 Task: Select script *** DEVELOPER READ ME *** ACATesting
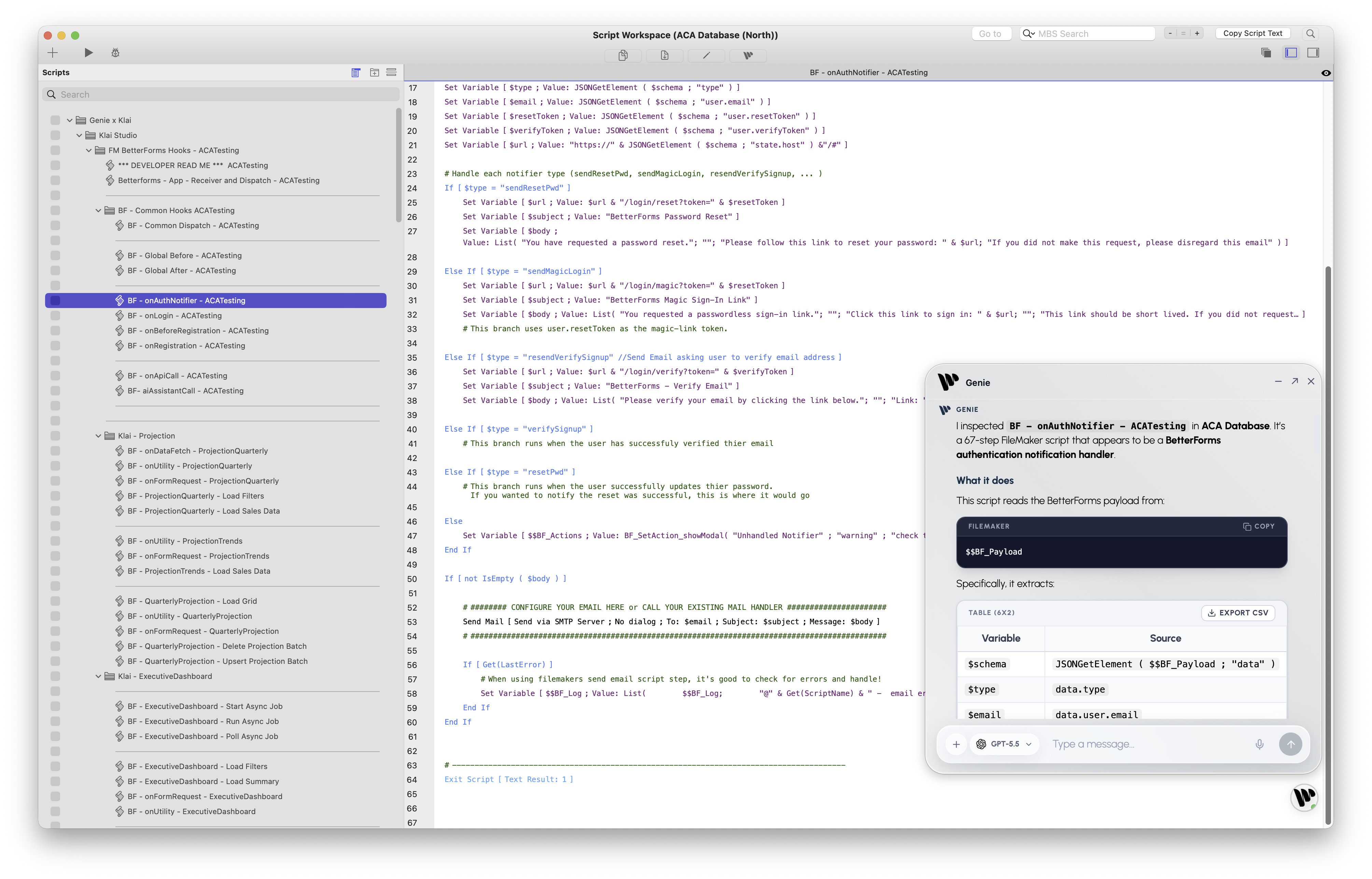tap(193, 166)
